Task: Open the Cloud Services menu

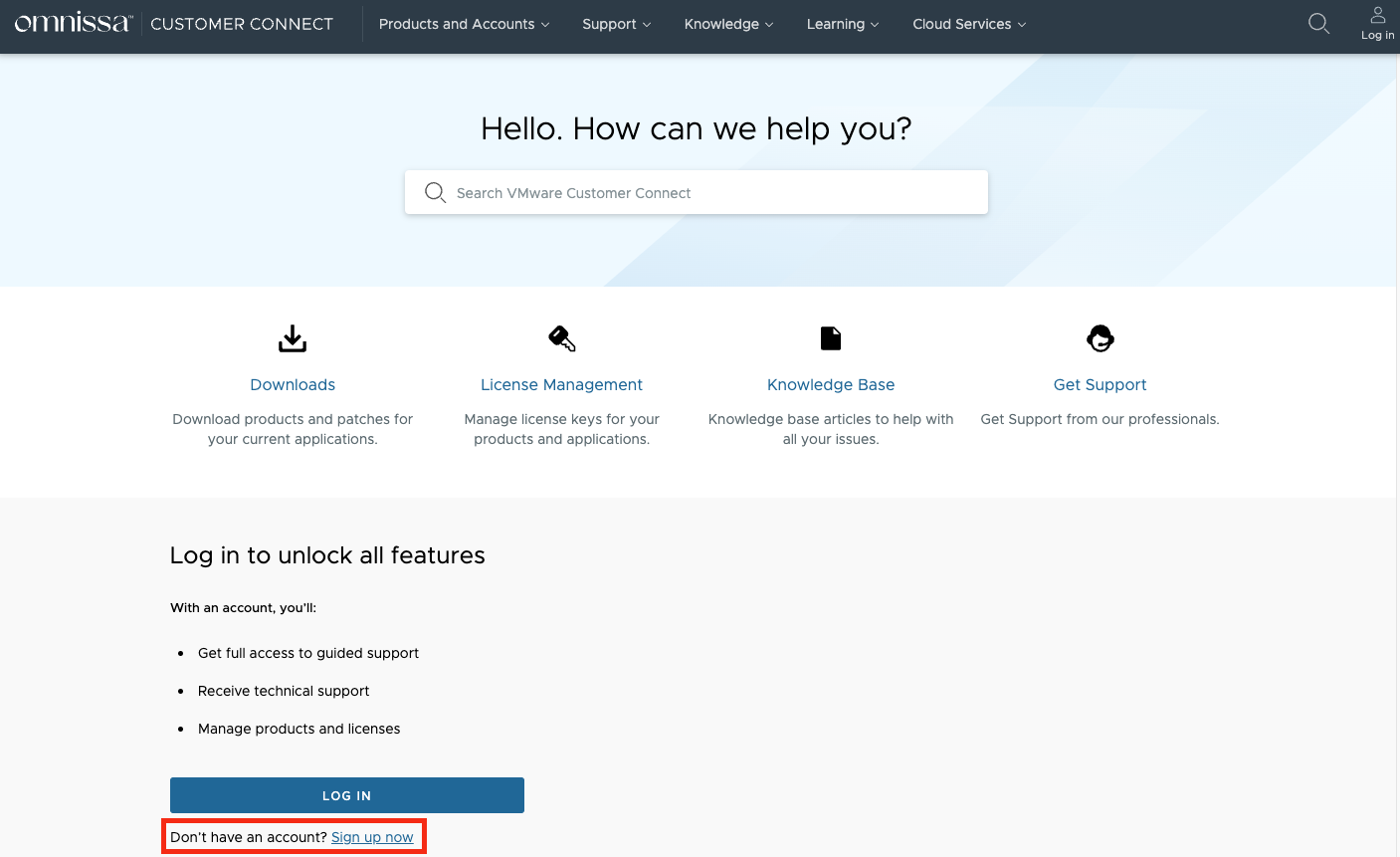Action: [968, 24]
